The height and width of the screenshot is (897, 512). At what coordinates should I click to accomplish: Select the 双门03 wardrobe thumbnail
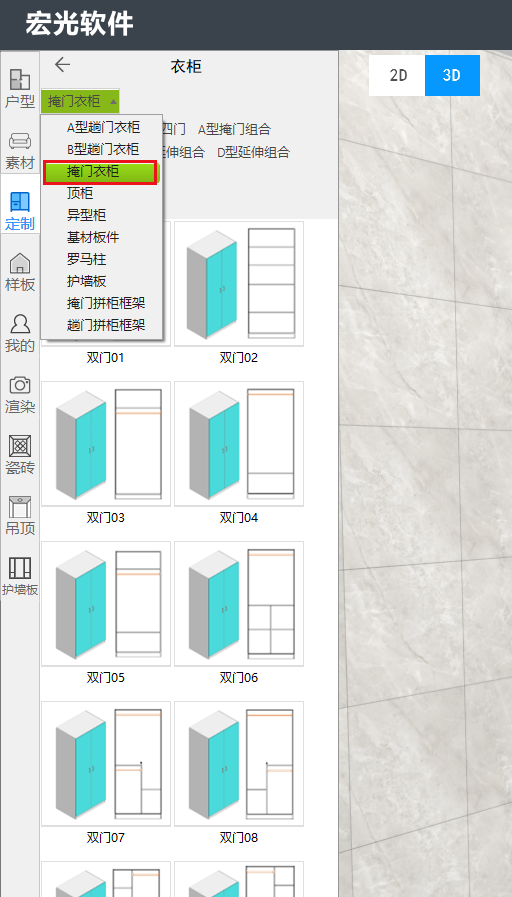point(106,444)
